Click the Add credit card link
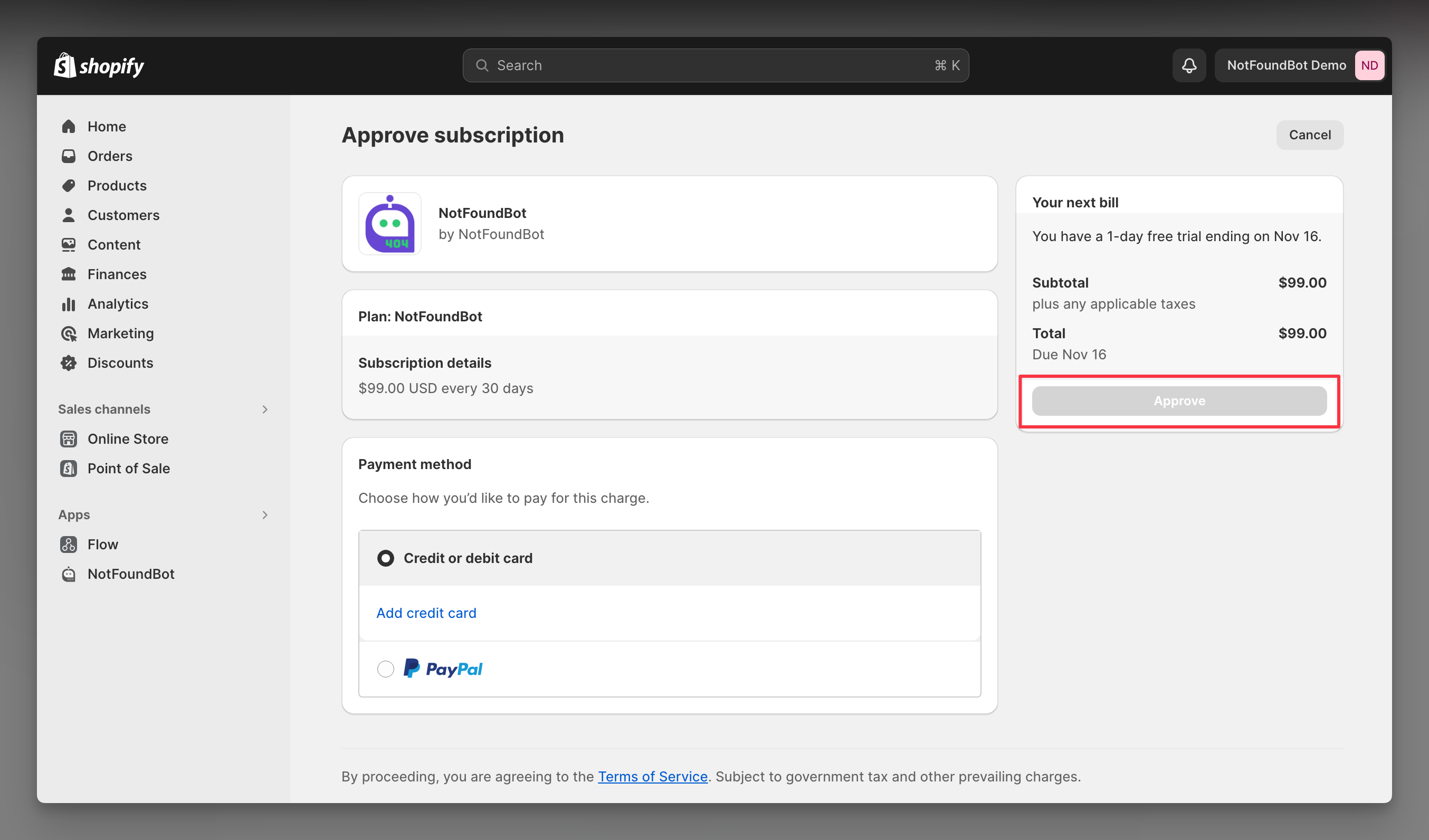Screen dimensions: 1429x840 coord(426,612)
